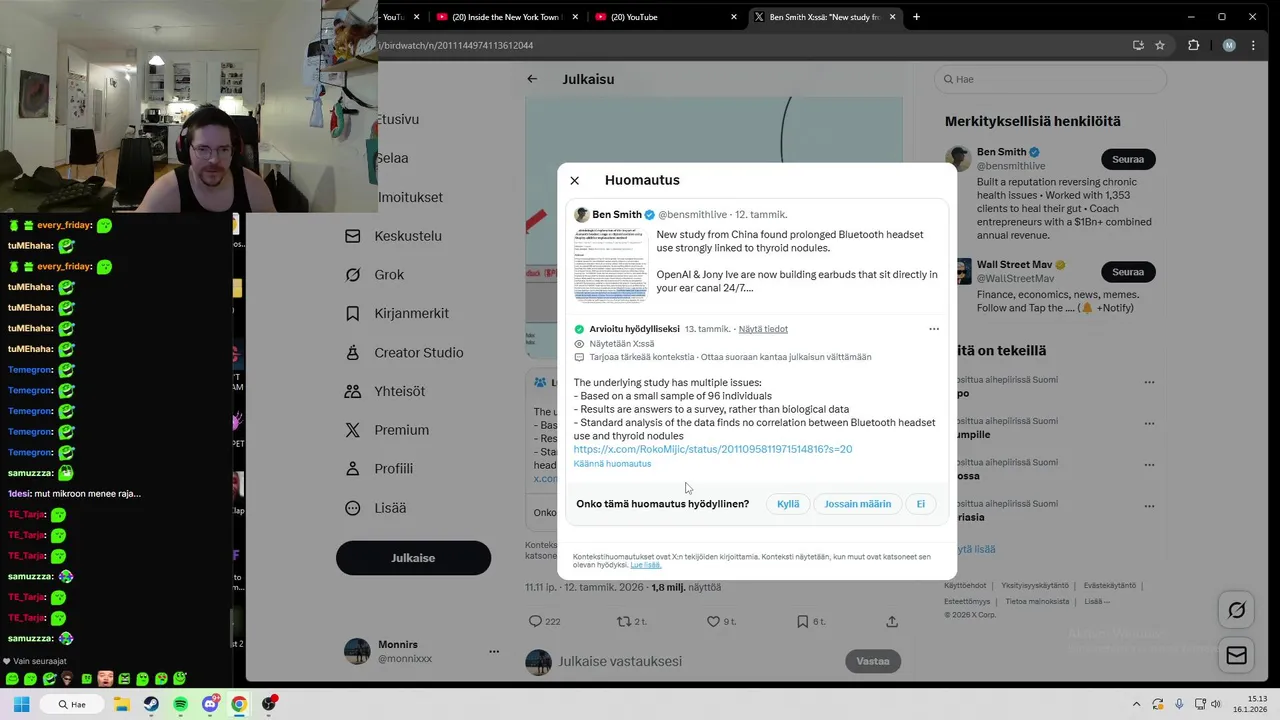Image resolution: width=1280 pixels, height=720 pixels.
Task: Open more options for the second trending topic
Action: click(x=1149, y=424)
